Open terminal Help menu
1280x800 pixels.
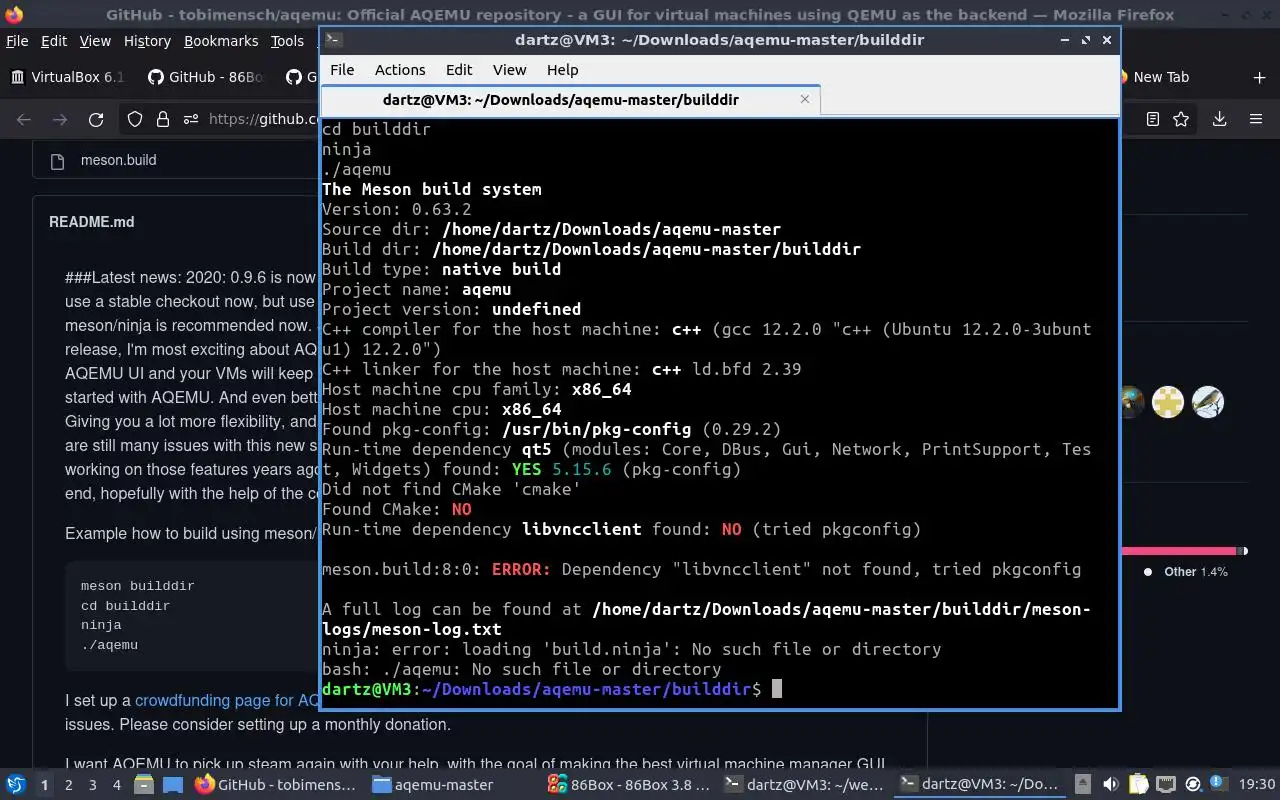coord(562,70)
